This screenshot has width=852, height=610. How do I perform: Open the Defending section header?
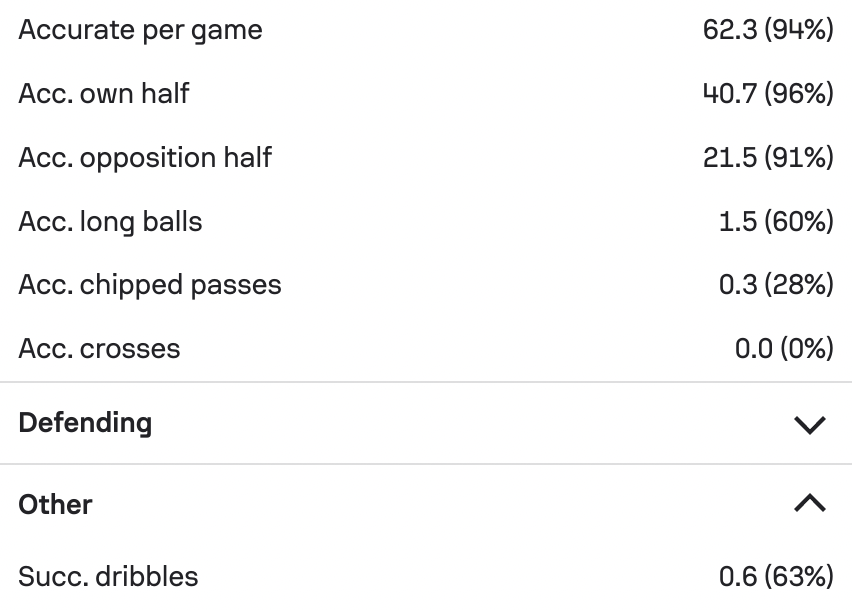point(426,423)
